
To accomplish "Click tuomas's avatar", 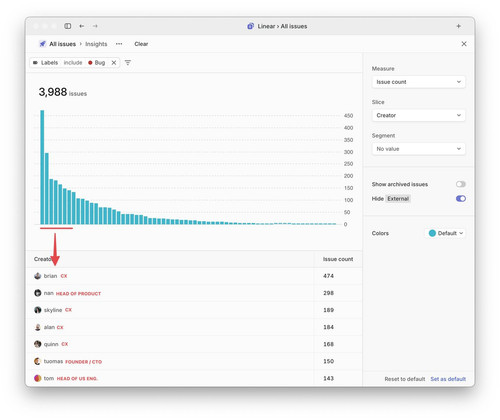I will tap(38, 361).
